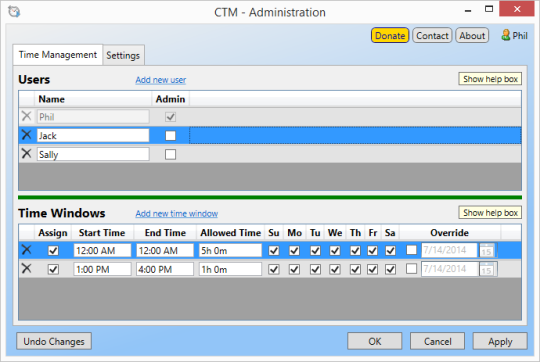Switch to the Time Management tab
This screenshot has width=540, height=362.
tap(58, 55)
